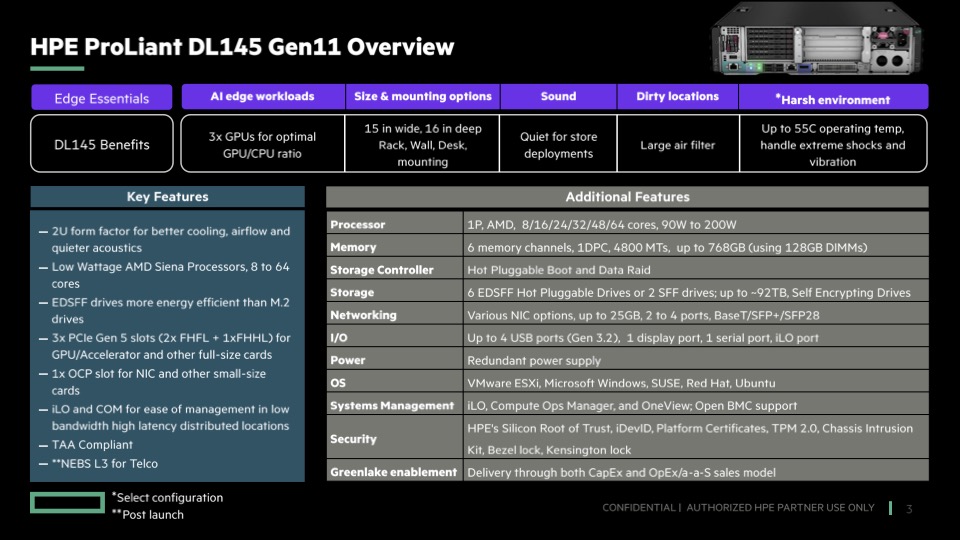Choose the Harsh environment header
The height and width of the screenshot is (540, 960).
pos(832,99)
